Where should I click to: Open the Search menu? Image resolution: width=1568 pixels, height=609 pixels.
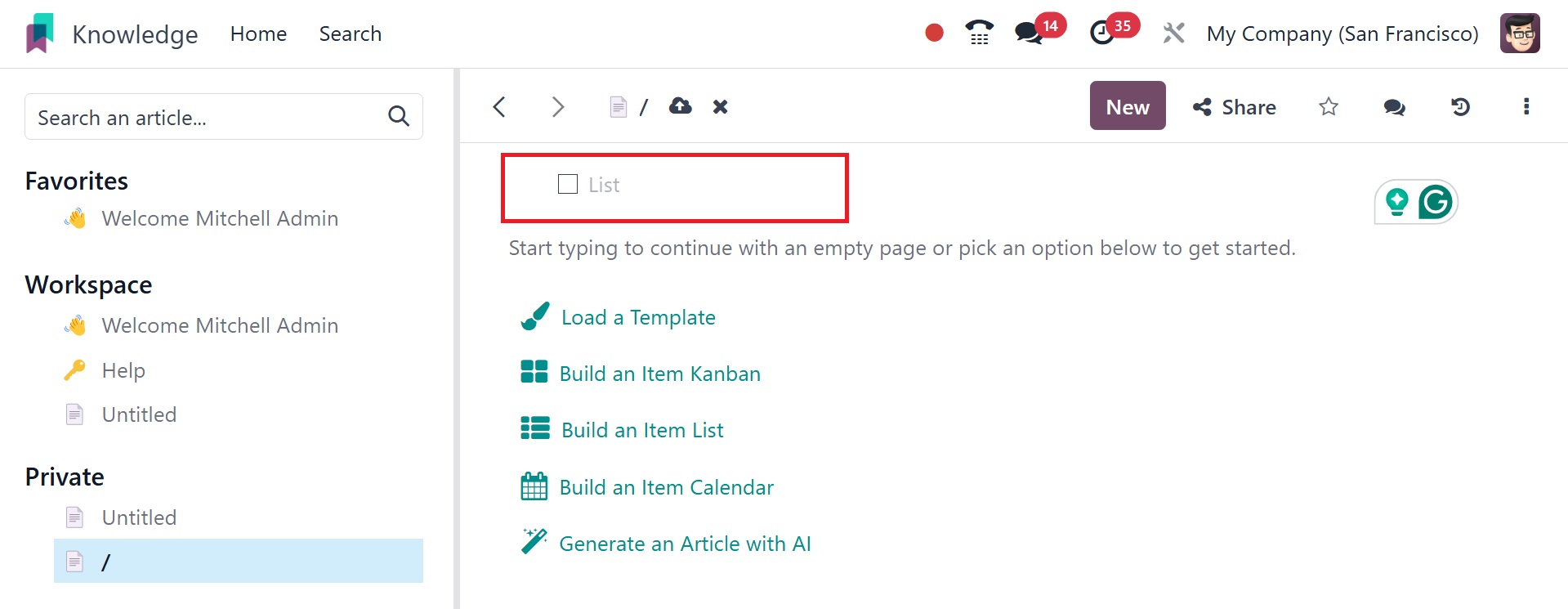tap(350, 34)
